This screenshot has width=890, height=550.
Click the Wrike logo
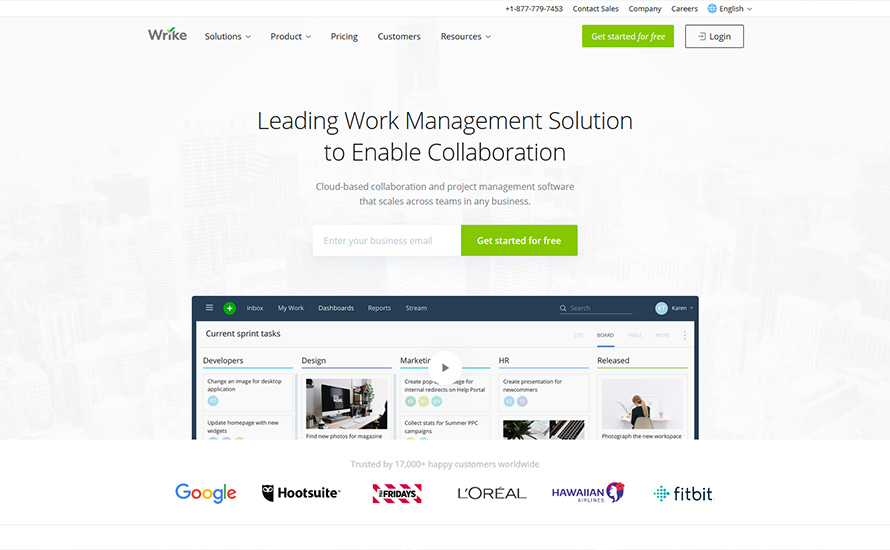click(167, 35)
